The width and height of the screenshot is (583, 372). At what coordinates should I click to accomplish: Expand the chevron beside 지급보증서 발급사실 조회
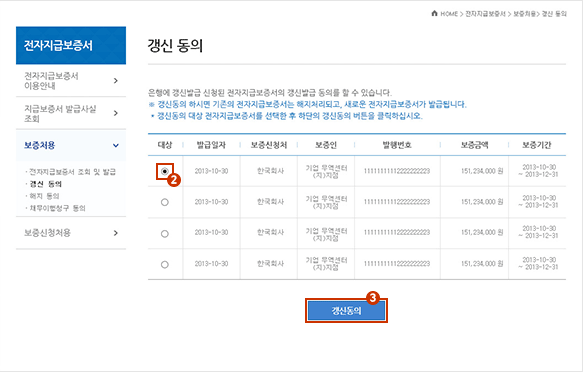point(116,113)
